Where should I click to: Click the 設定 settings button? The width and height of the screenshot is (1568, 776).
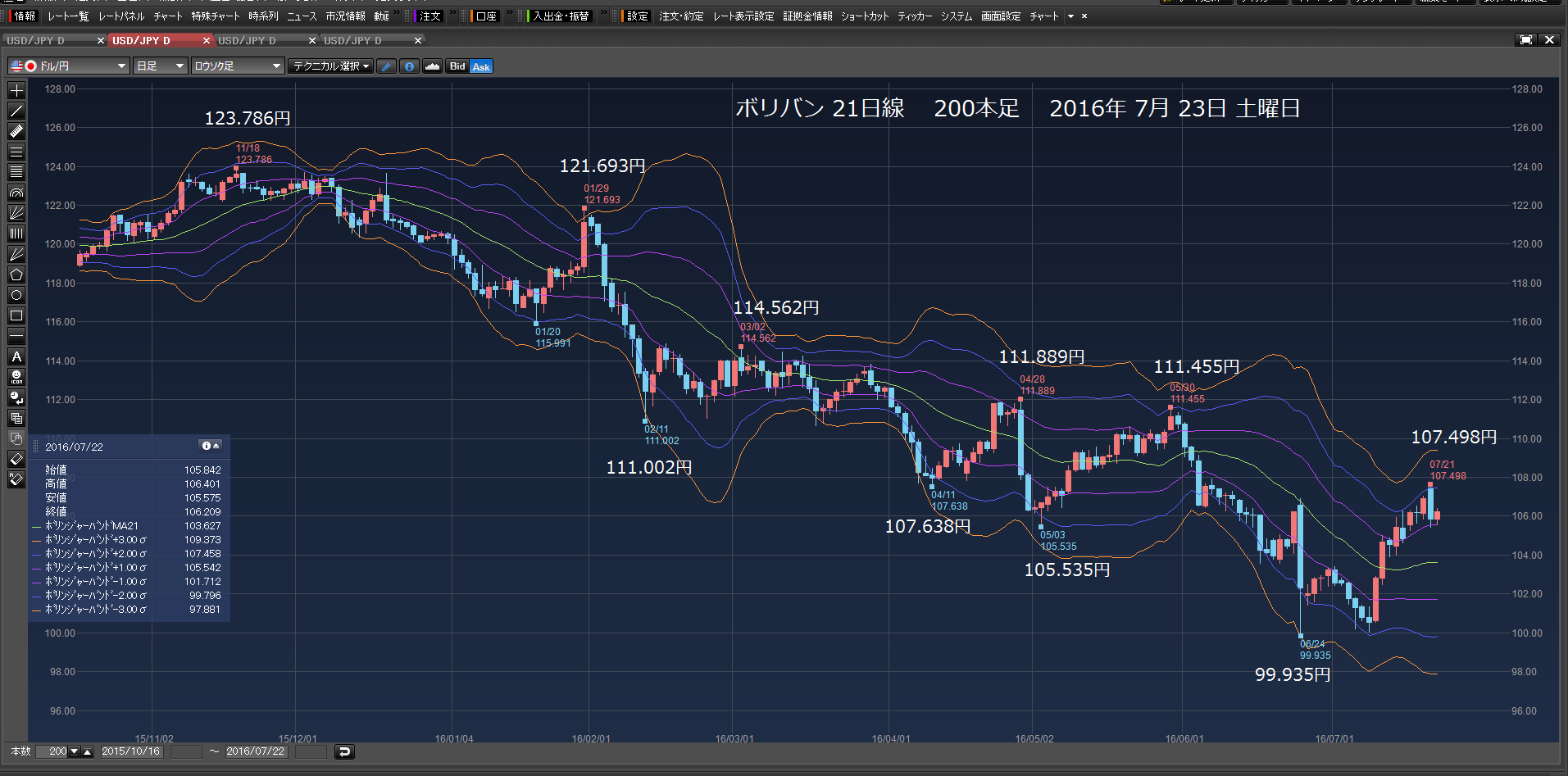coord(636,16)
